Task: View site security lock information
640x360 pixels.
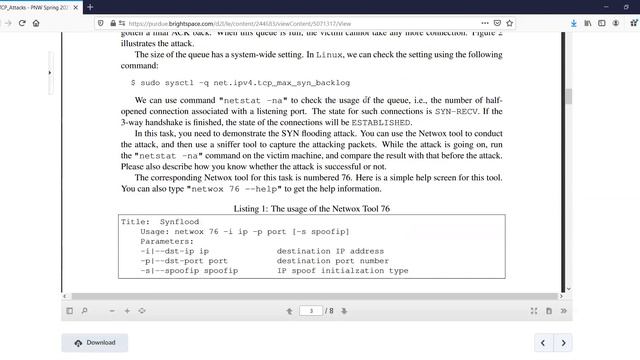Action: 113,23
